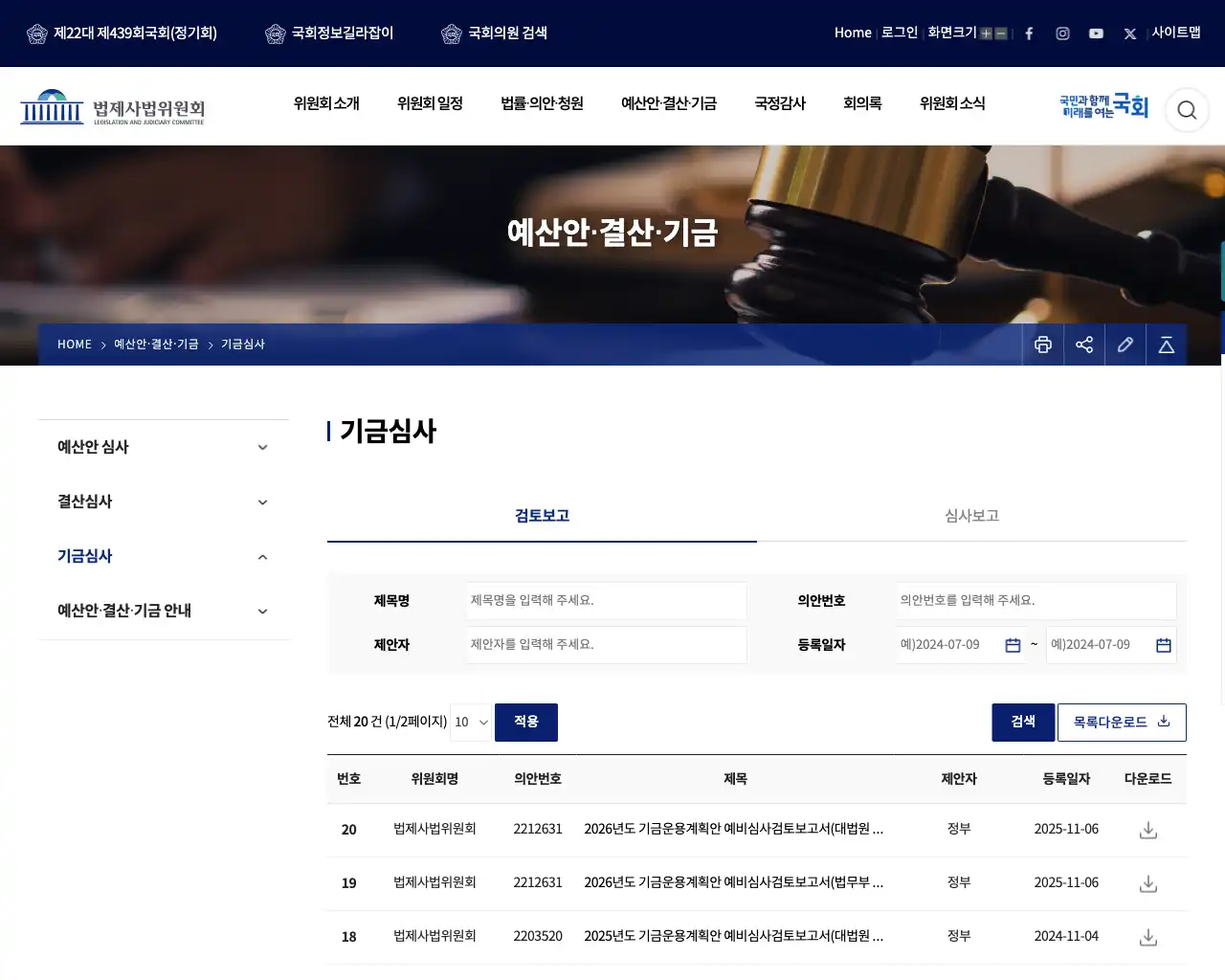Click the scroll-to-top icon in breadcrumb bar

point(1167,345)
